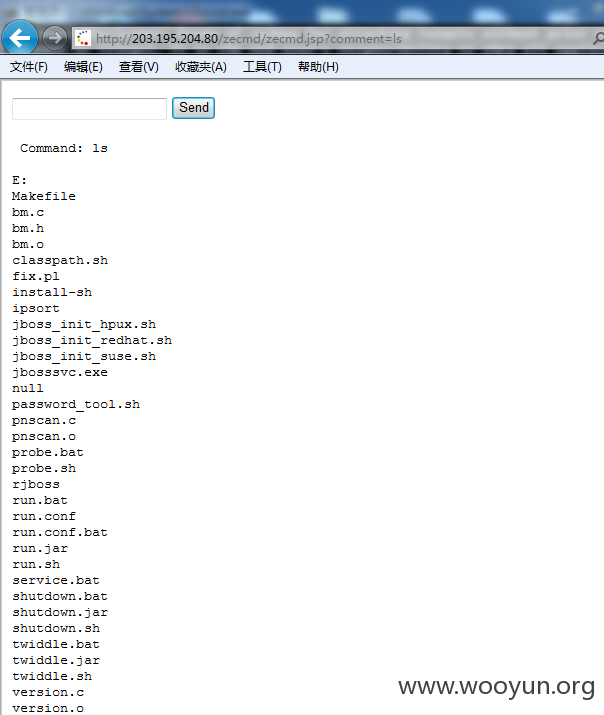Image resolution: width=604 pixels, height=715 pixels.
Task: Click the 'bm.h' file name
Action: tap(28, 228)
